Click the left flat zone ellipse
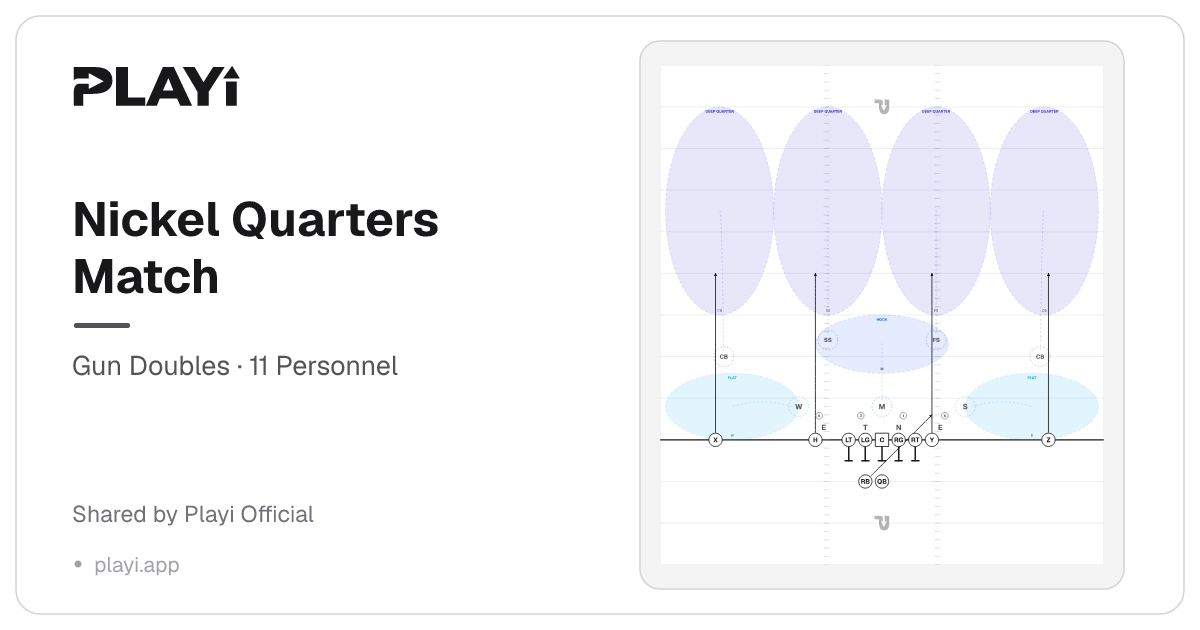This screenshot has width=1200, height=630. (x=733, y=406)
